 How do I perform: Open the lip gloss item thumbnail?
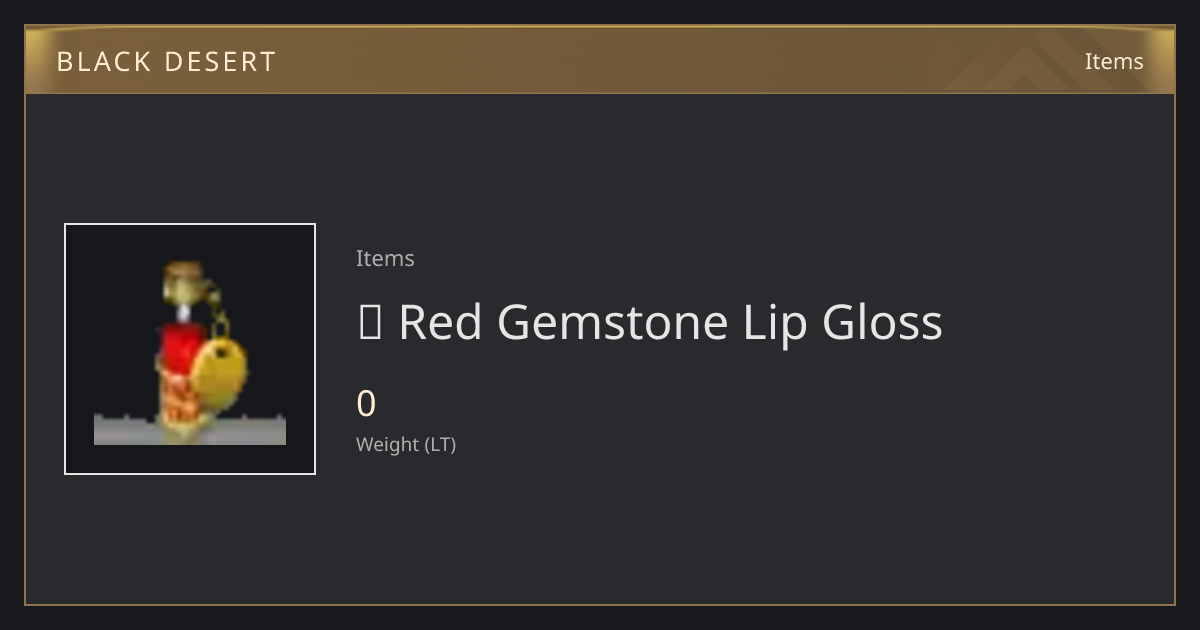(x=190, y=349)
